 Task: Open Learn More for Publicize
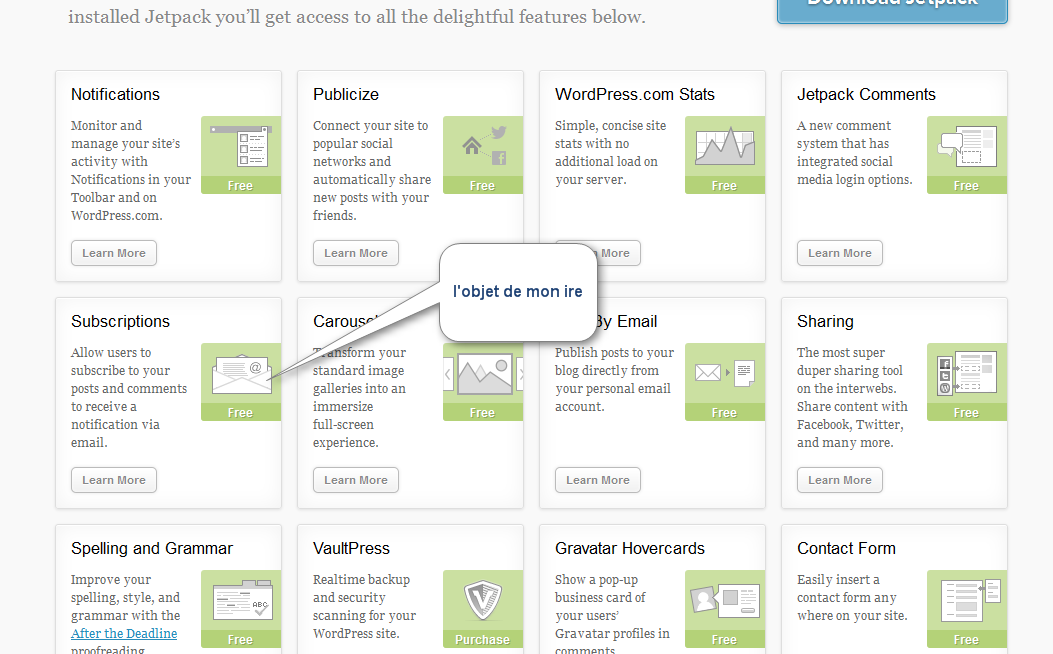pyautogui.click(x=356, y=253)
